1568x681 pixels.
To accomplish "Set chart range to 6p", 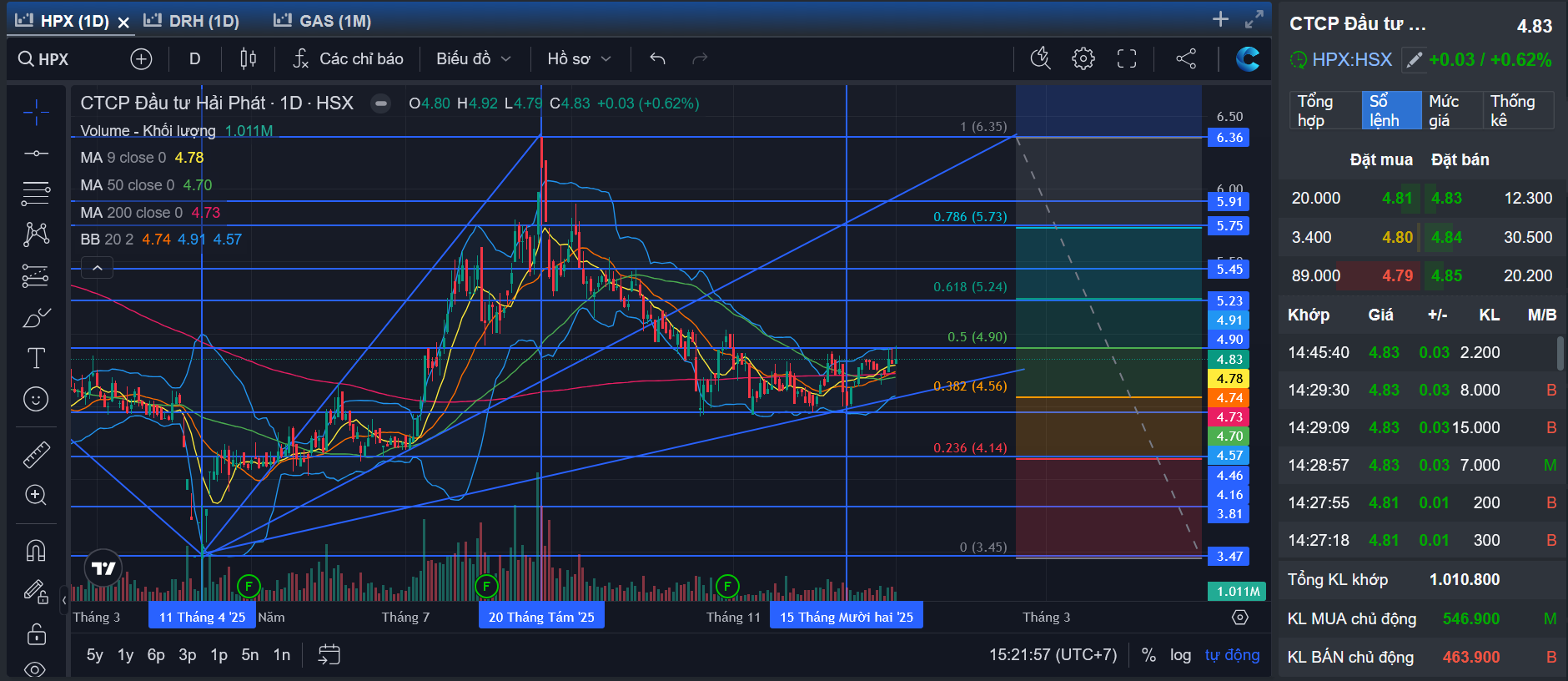I will pos(156,655).
